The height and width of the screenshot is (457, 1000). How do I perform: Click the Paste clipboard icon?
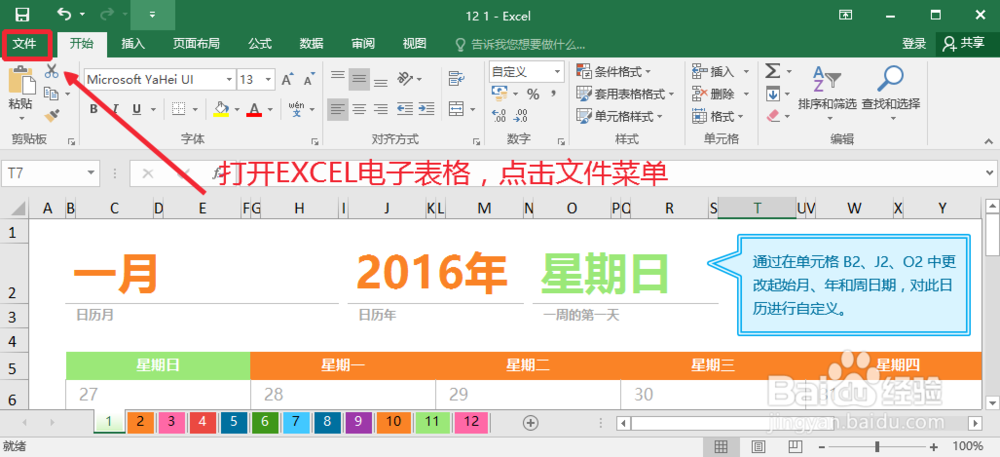21,80
